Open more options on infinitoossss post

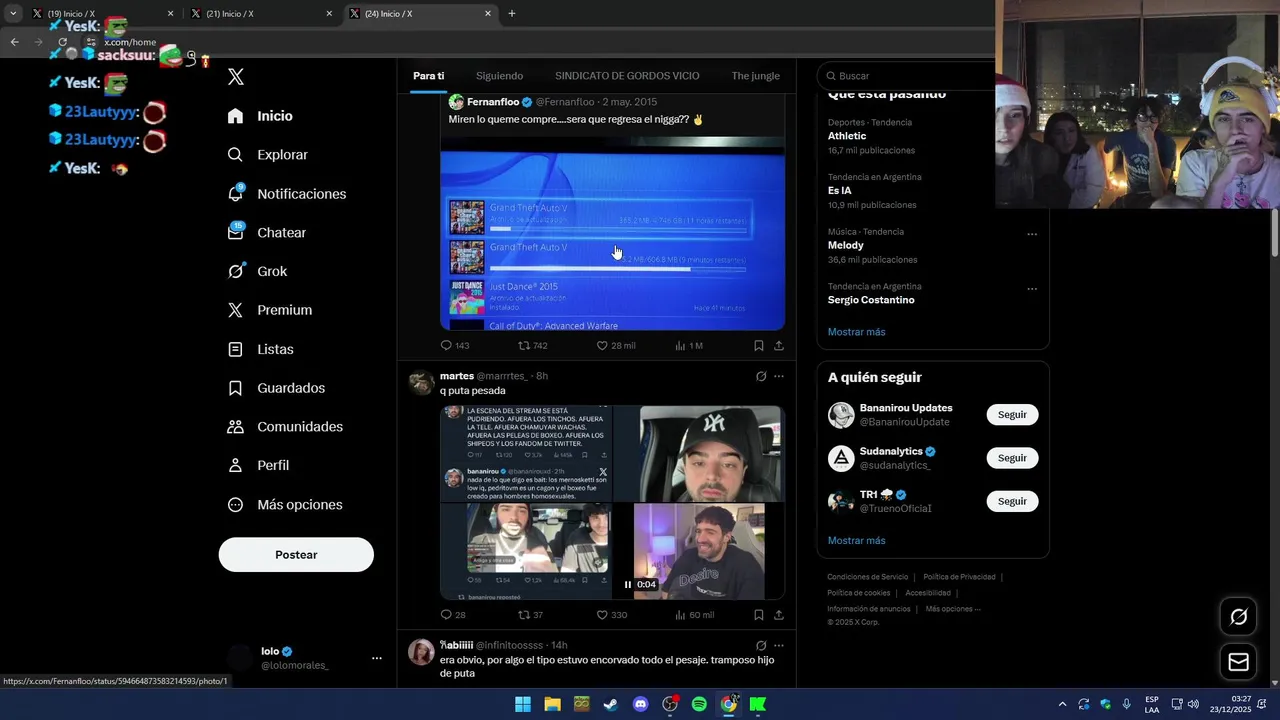[x=779, y=646]
